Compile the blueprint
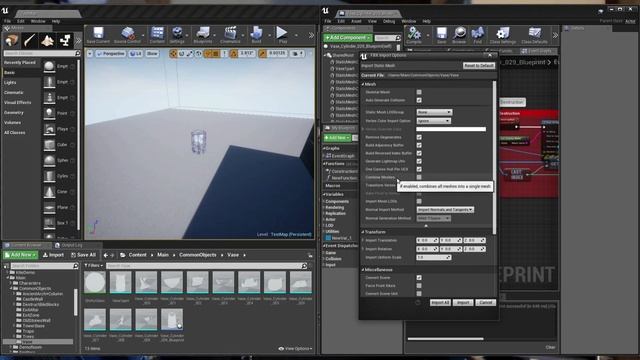Screen dimensions: 640x360 (x=414, y=35)
